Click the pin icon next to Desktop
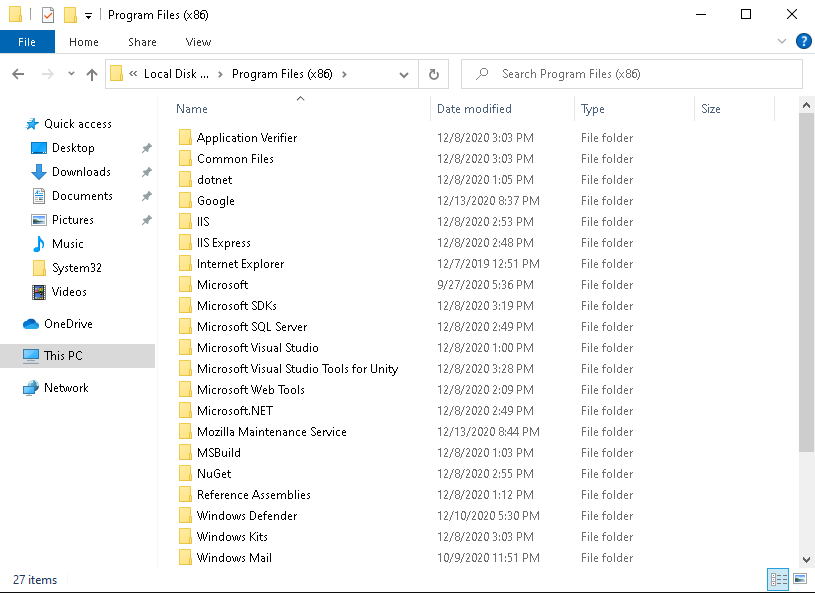Screen dimensions: 815x593 point(147,148)
